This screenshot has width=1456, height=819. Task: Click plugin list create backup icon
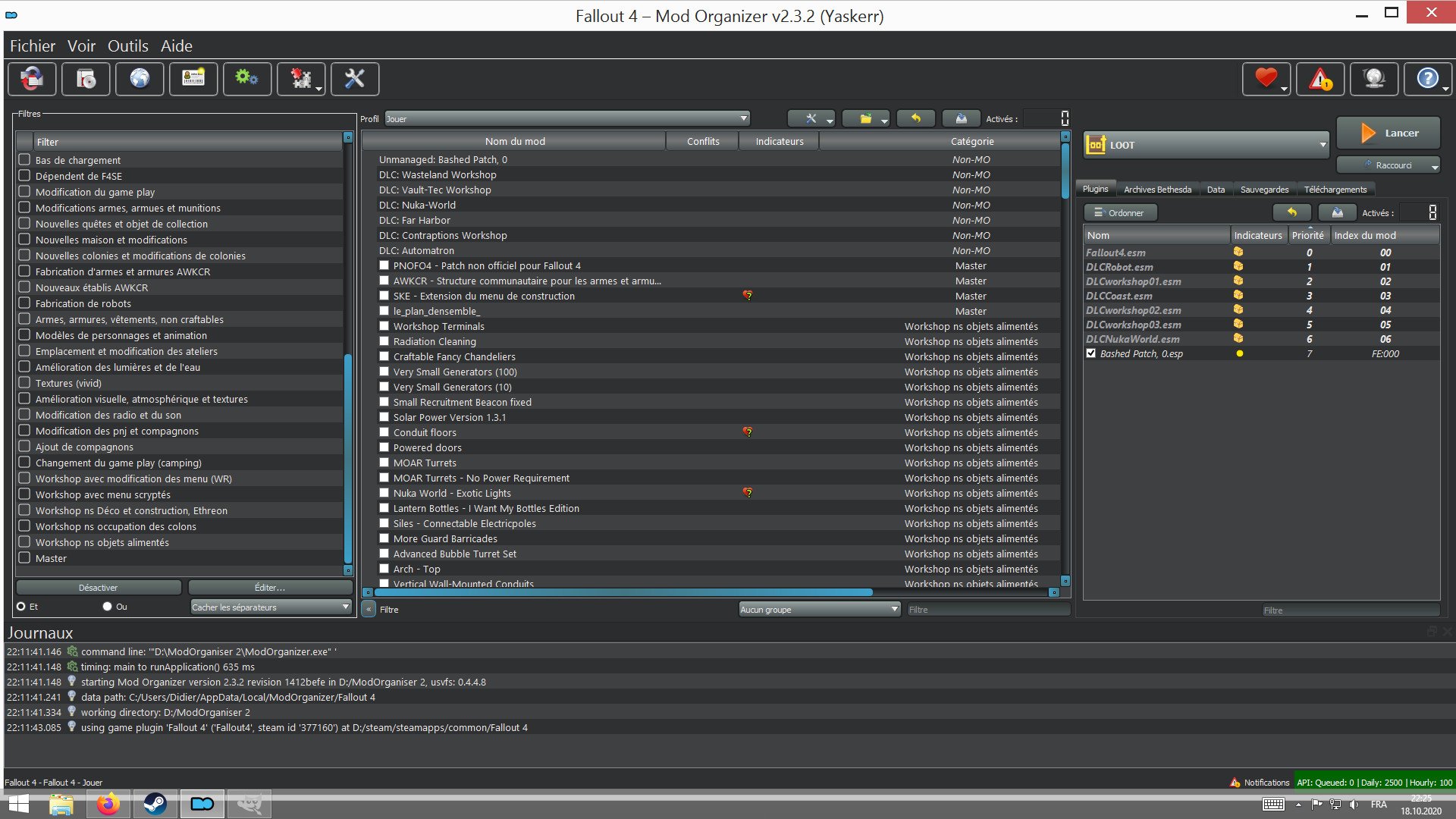1337,213
